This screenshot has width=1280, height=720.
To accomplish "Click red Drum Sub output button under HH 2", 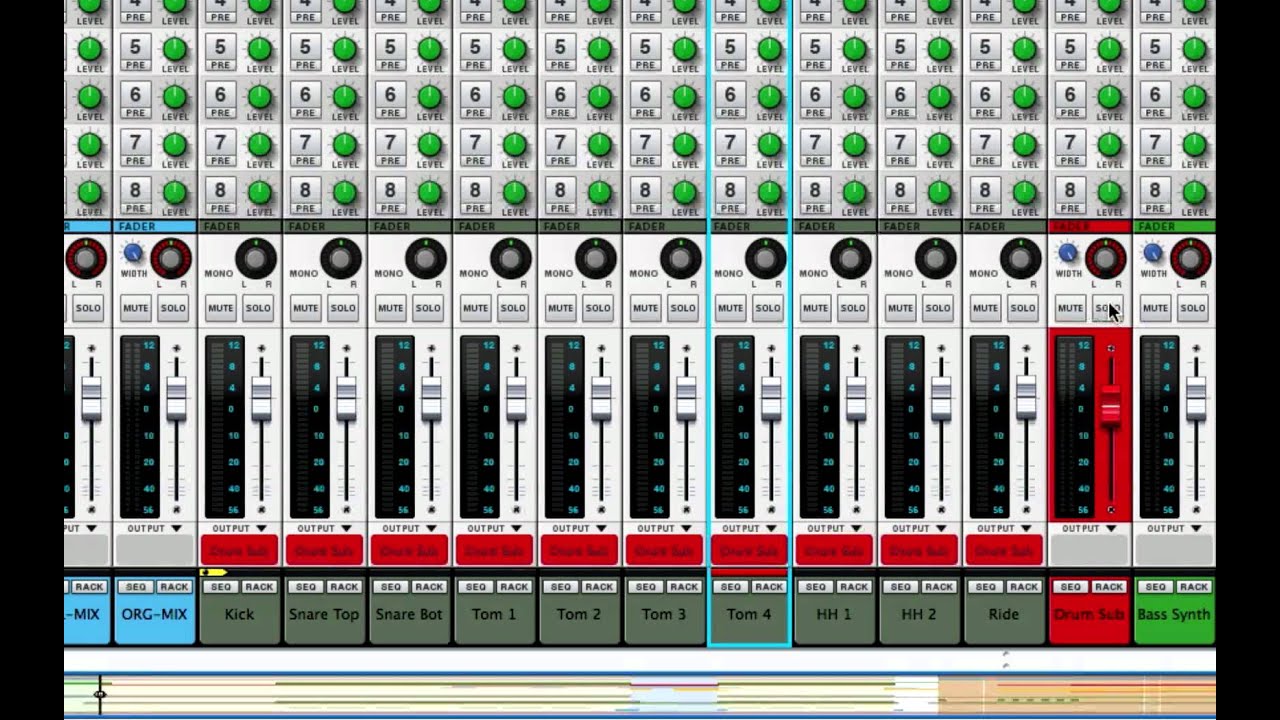I will [920, 550].
